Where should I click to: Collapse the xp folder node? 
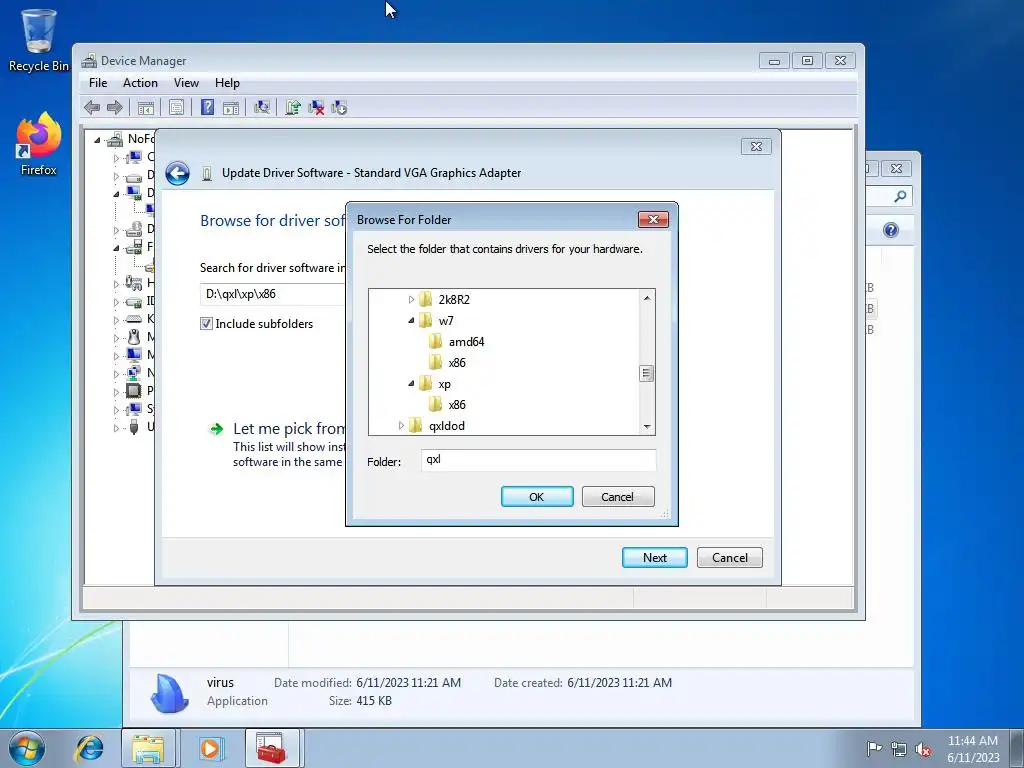pyautogui.click(x=411, y=384)
